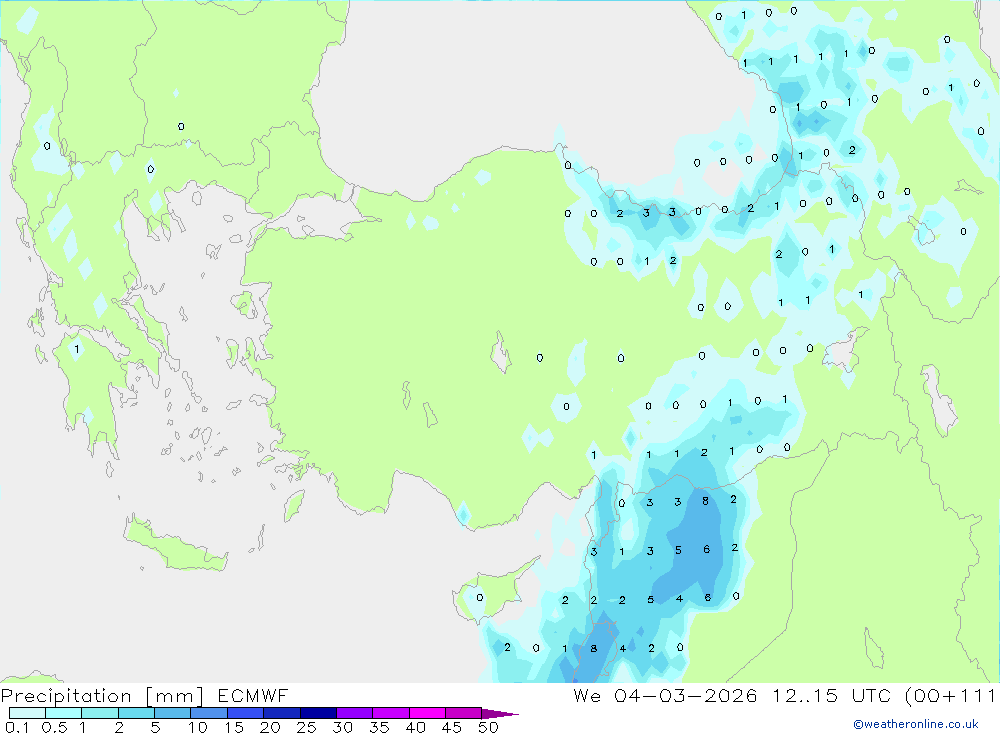Click the "45" legend scale label
The height and width of the screenshot is (733, 1000).
point(452,727)
